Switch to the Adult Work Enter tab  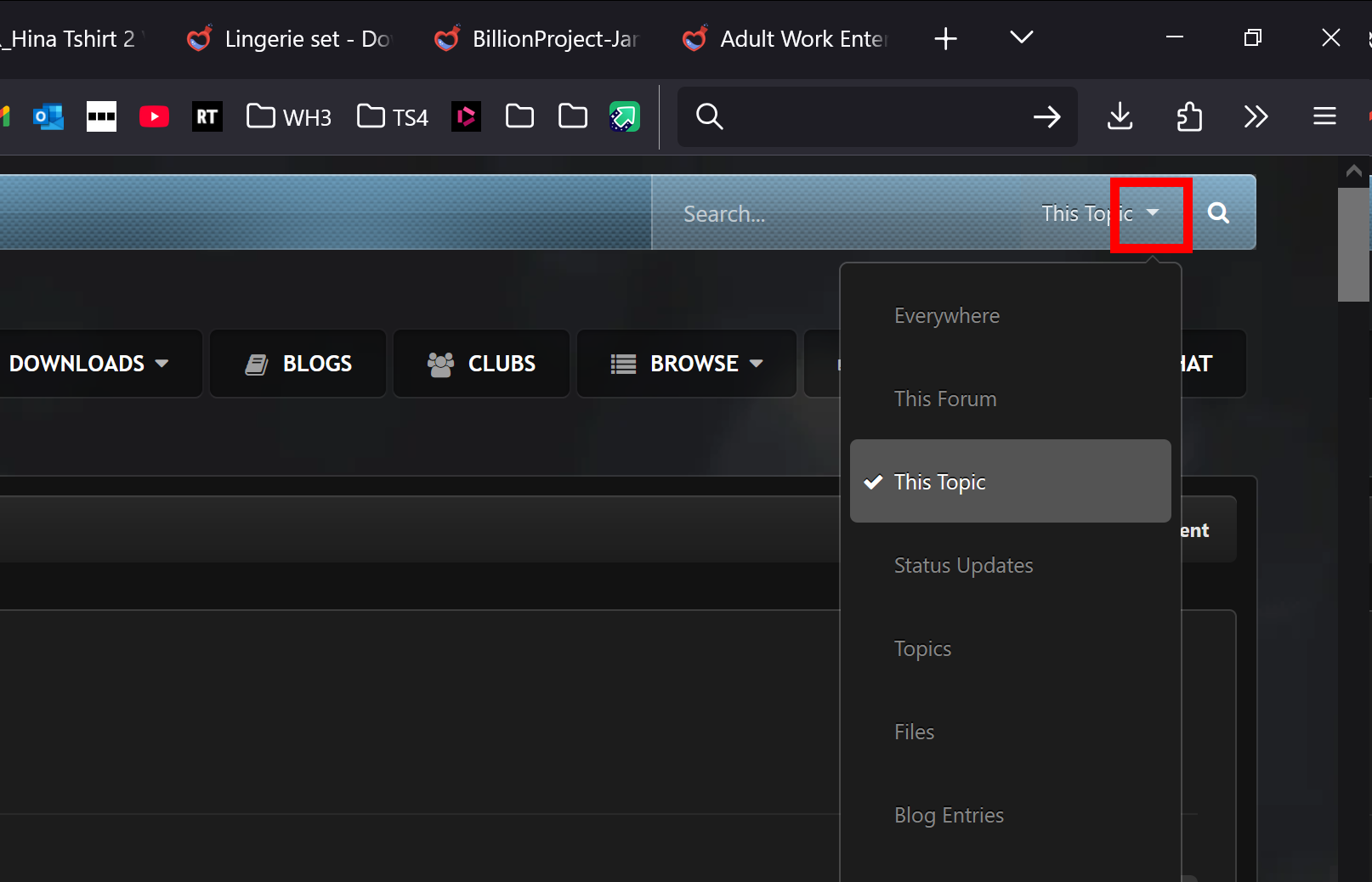[x=786, y=39]
